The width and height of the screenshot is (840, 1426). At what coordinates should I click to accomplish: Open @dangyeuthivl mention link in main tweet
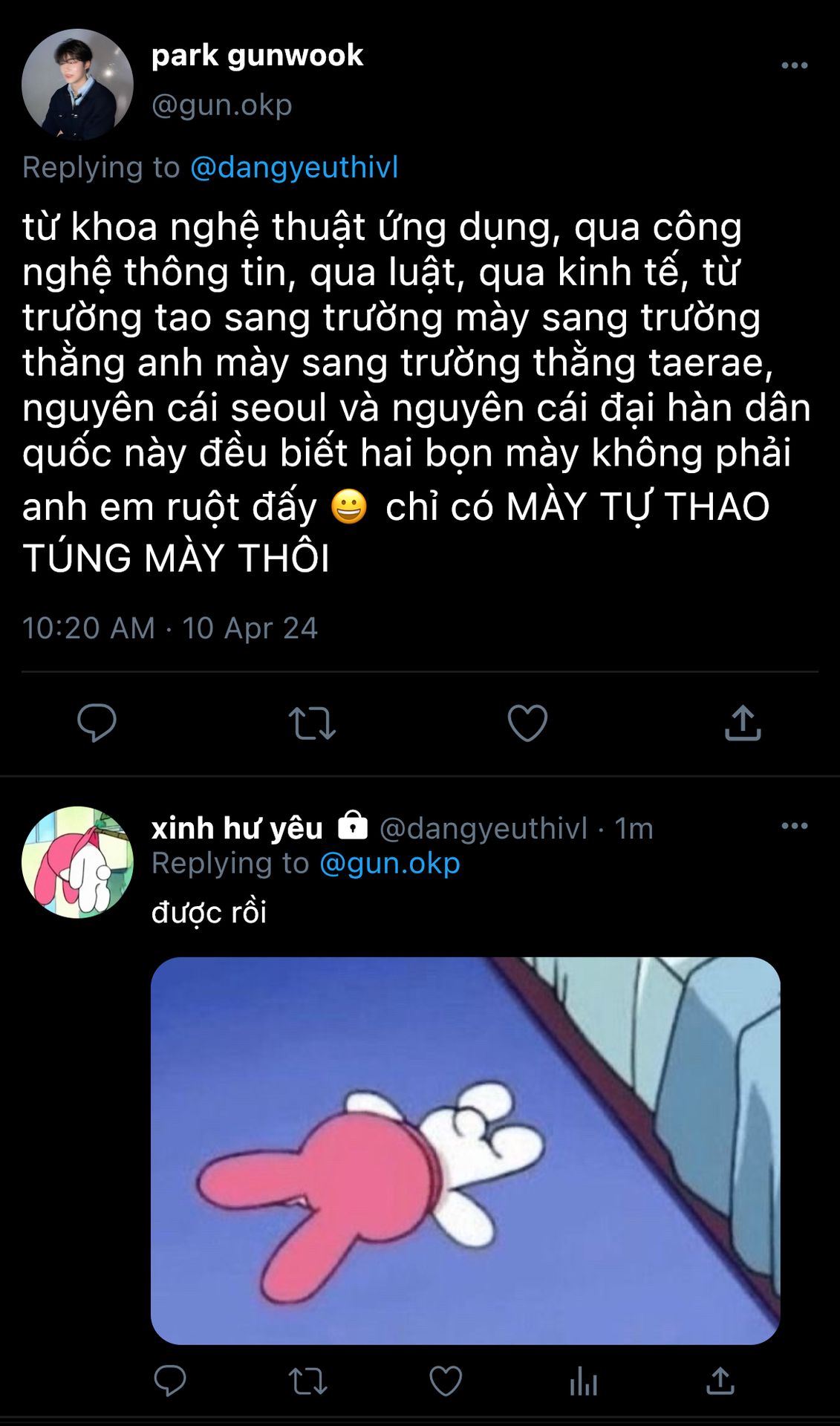(294, 167)
